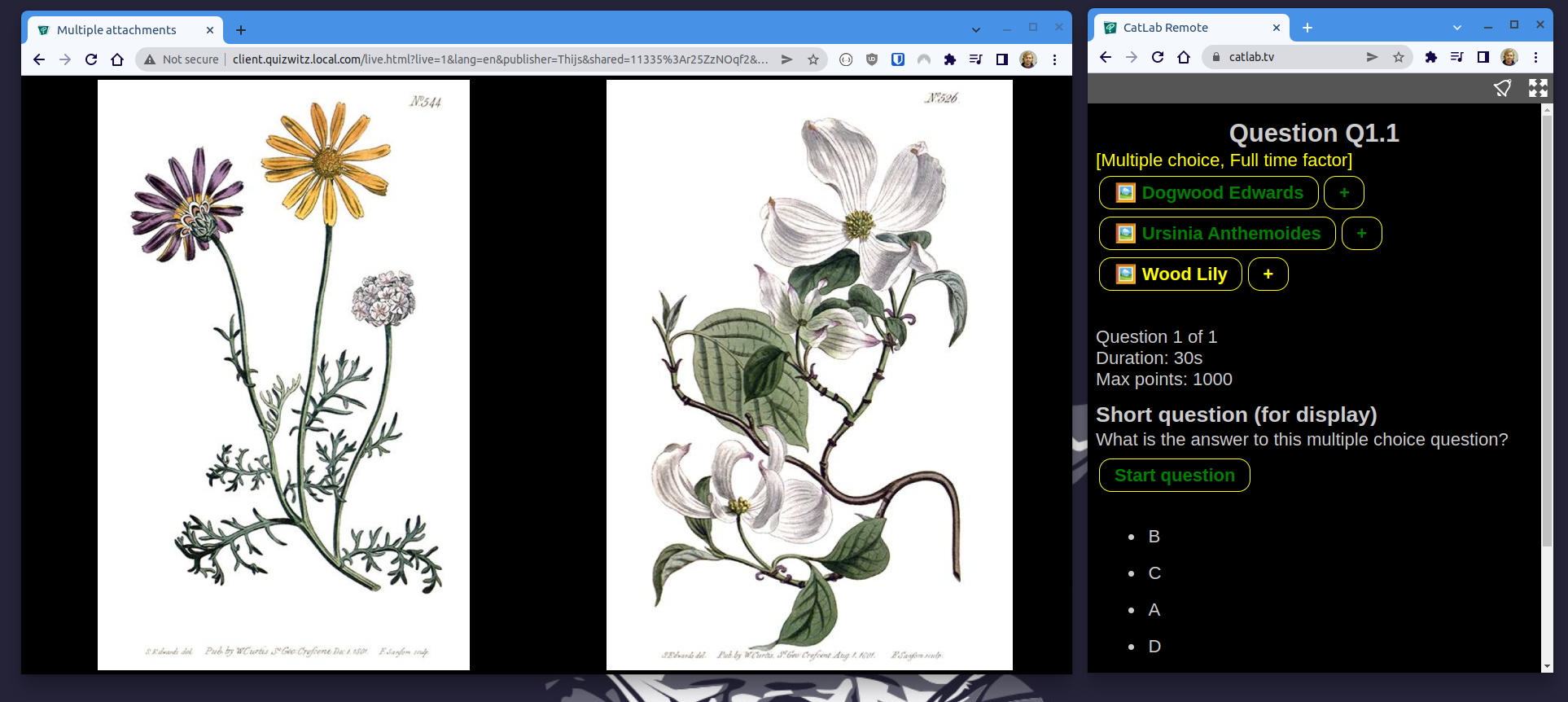This screenshot has width=1568, height=702.
Task: Open home page in quizwitz browser window
Action: [x=117, y=59]
